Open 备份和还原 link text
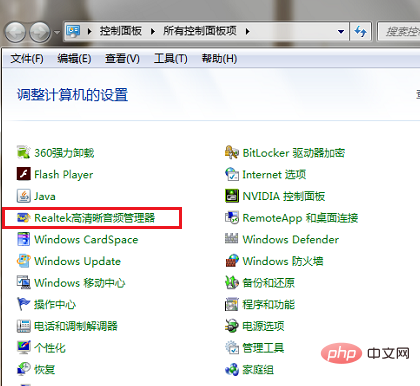The width and height of the screenshot is (420, 386). [269, 283]
